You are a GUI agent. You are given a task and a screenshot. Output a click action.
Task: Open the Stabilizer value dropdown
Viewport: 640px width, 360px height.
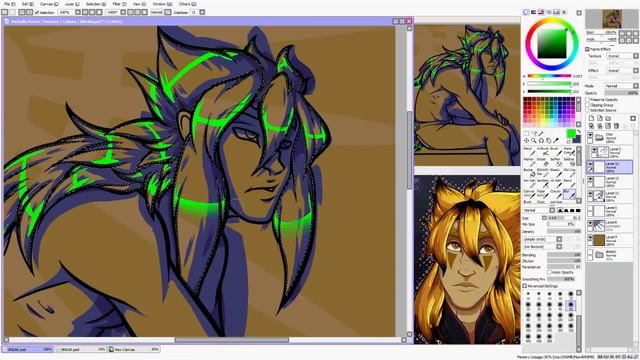click(202, 12)
